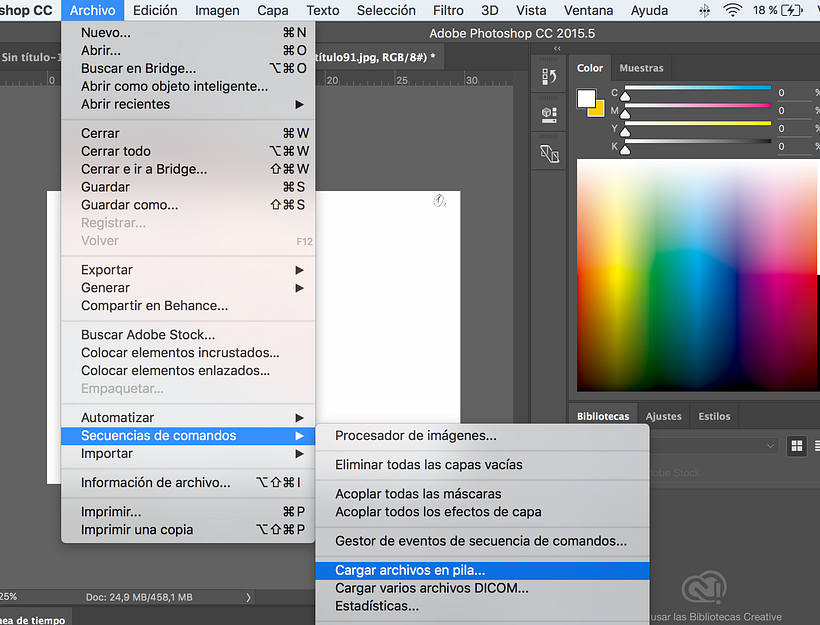This screenshot has width=820, height=625.
Task: Click the white foreground color swatch
Action: [x=586, y=98]
